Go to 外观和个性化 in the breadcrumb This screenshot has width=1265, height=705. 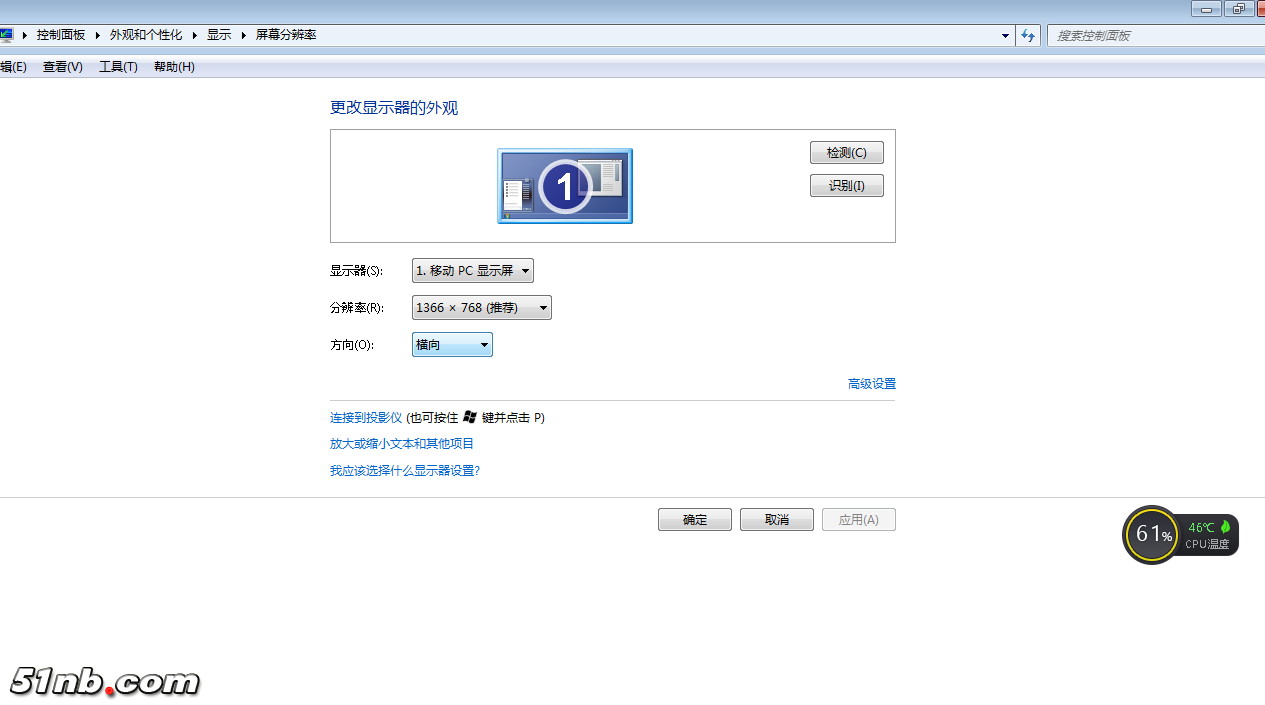point(146,35)
